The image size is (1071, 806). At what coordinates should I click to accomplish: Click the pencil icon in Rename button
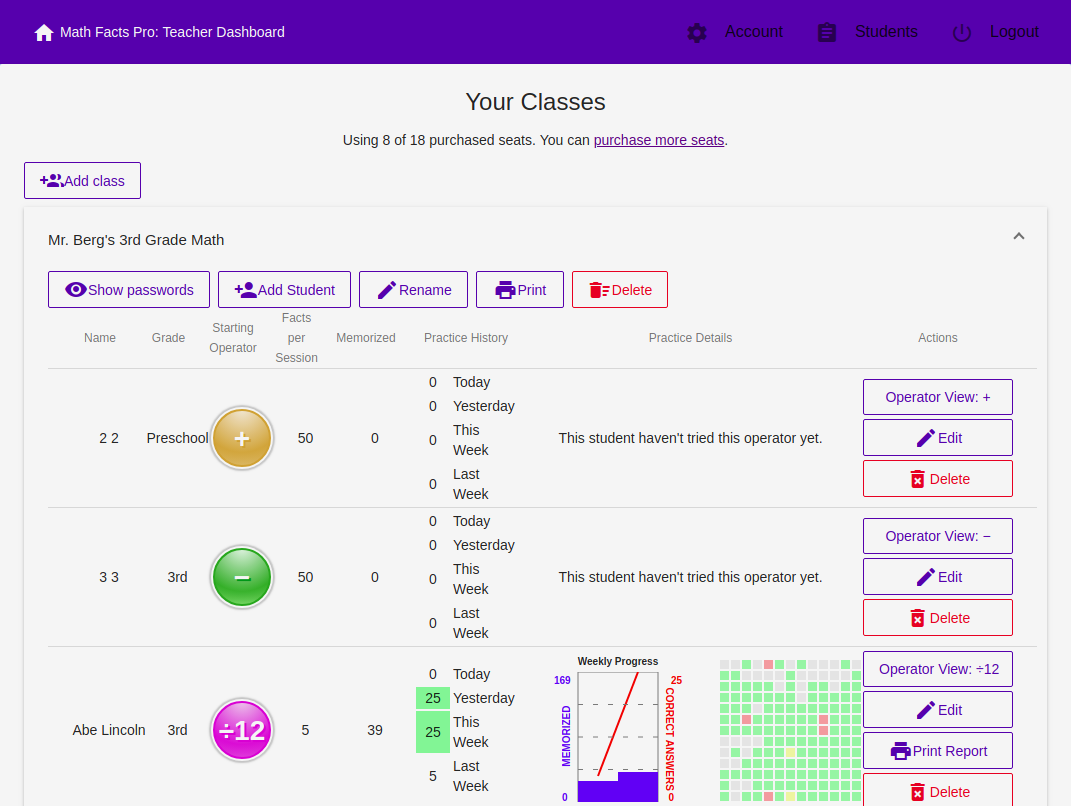click(387, 290)
